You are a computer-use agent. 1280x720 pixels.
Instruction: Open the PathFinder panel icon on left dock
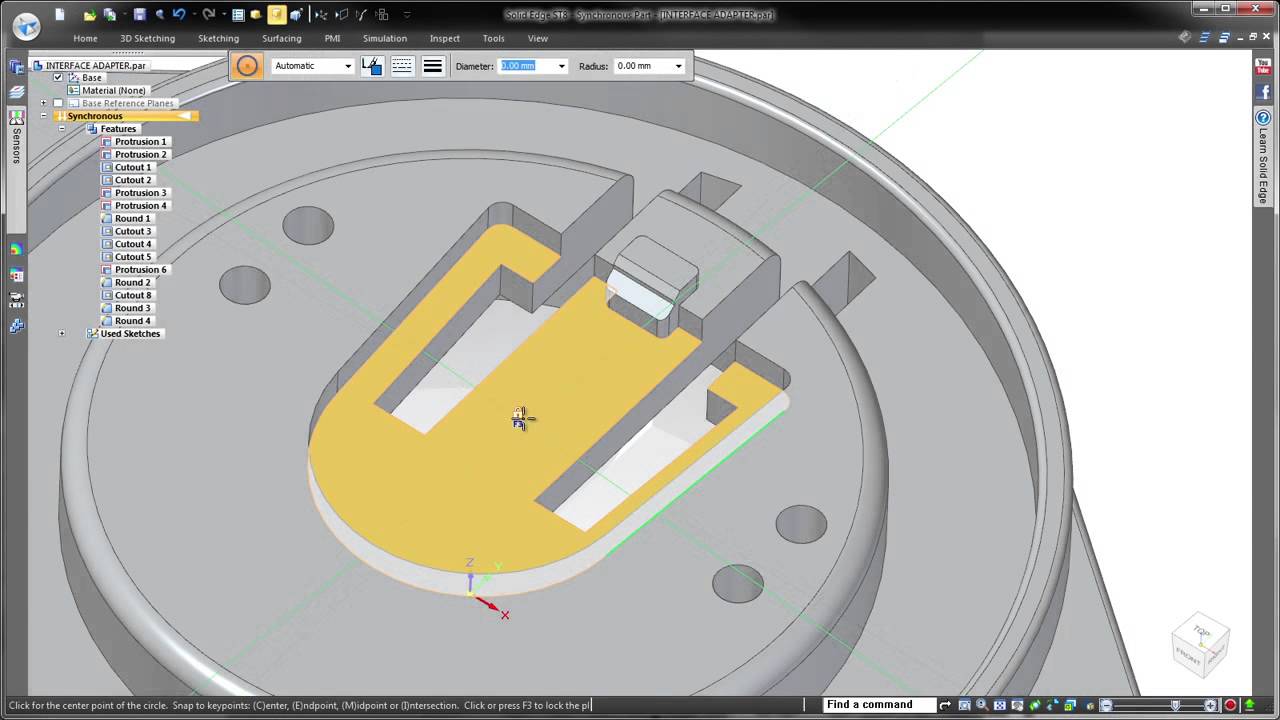click(x=16, y=67)
